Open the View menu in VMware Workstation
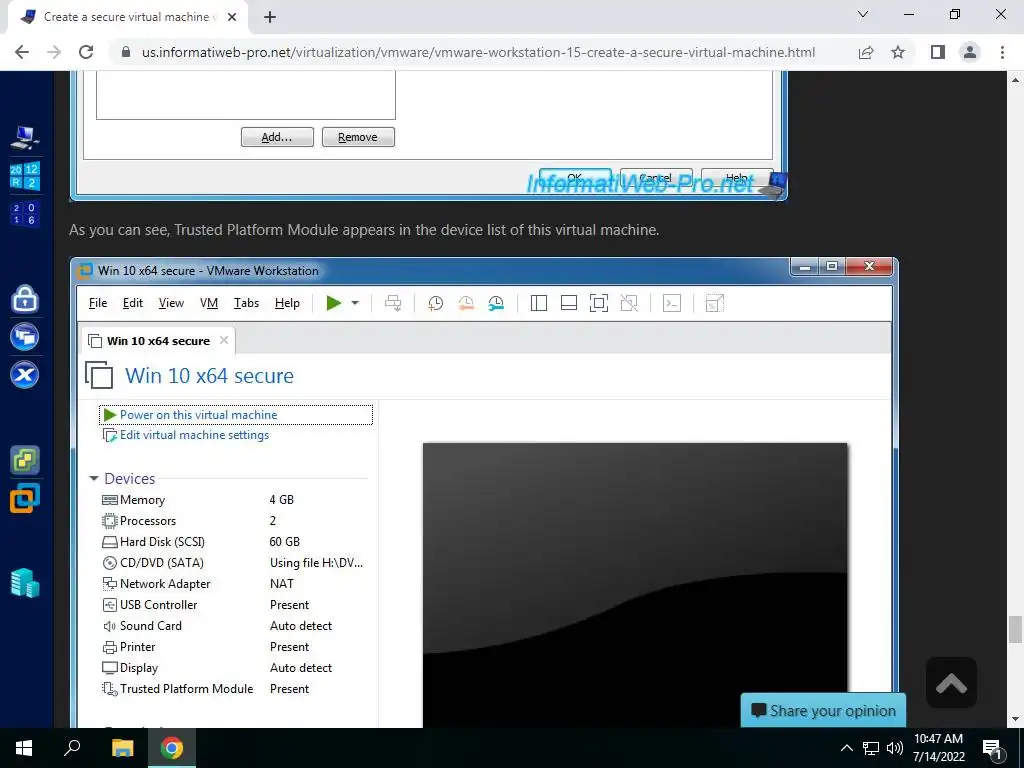 tap(171, 303)
